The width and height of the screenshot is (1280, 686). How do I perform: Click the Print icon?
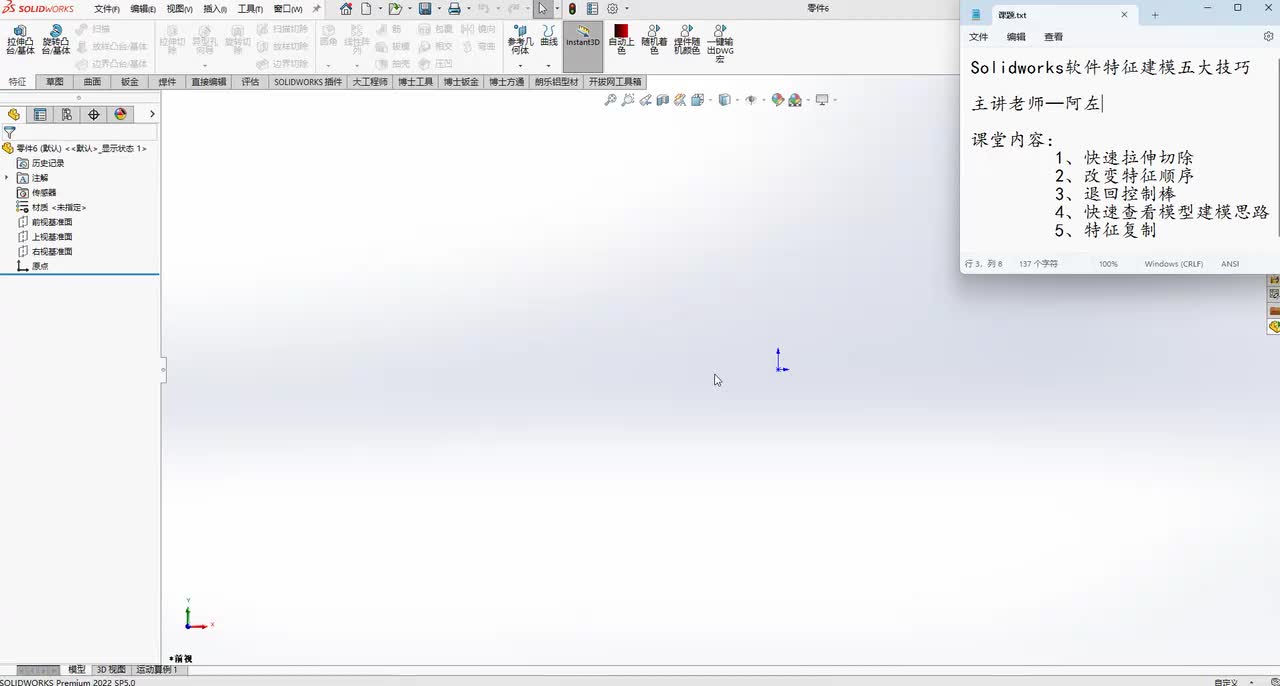click(x=454, y=9)
